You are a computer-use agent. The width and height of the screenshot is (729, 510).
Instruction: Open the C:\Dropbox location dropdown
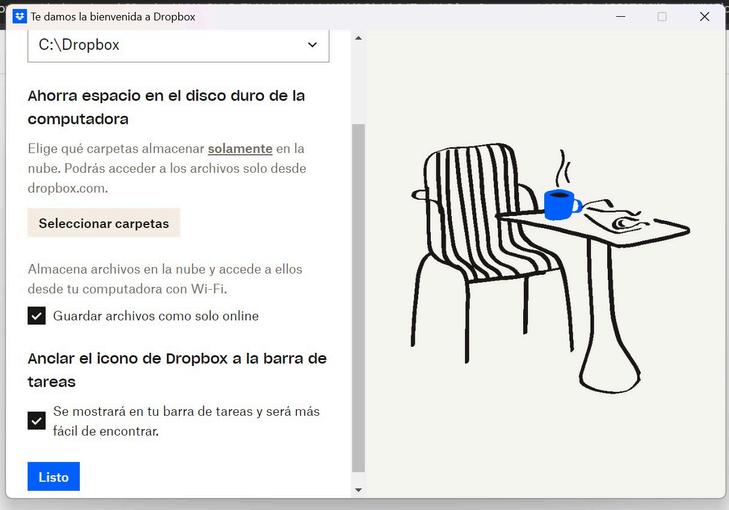tap(178, 45)
